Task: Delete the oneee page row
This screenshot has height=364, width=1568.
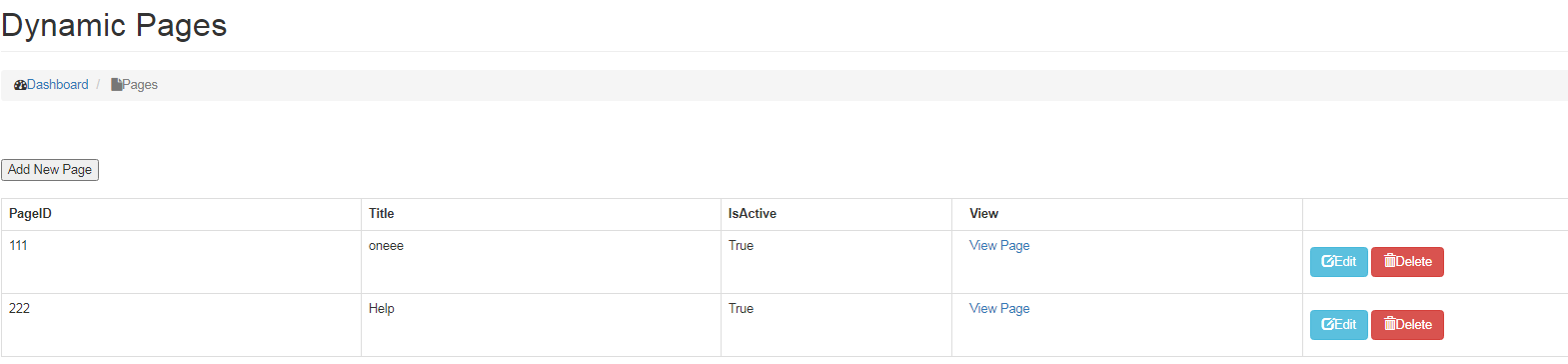Action: click(1407, 262)
